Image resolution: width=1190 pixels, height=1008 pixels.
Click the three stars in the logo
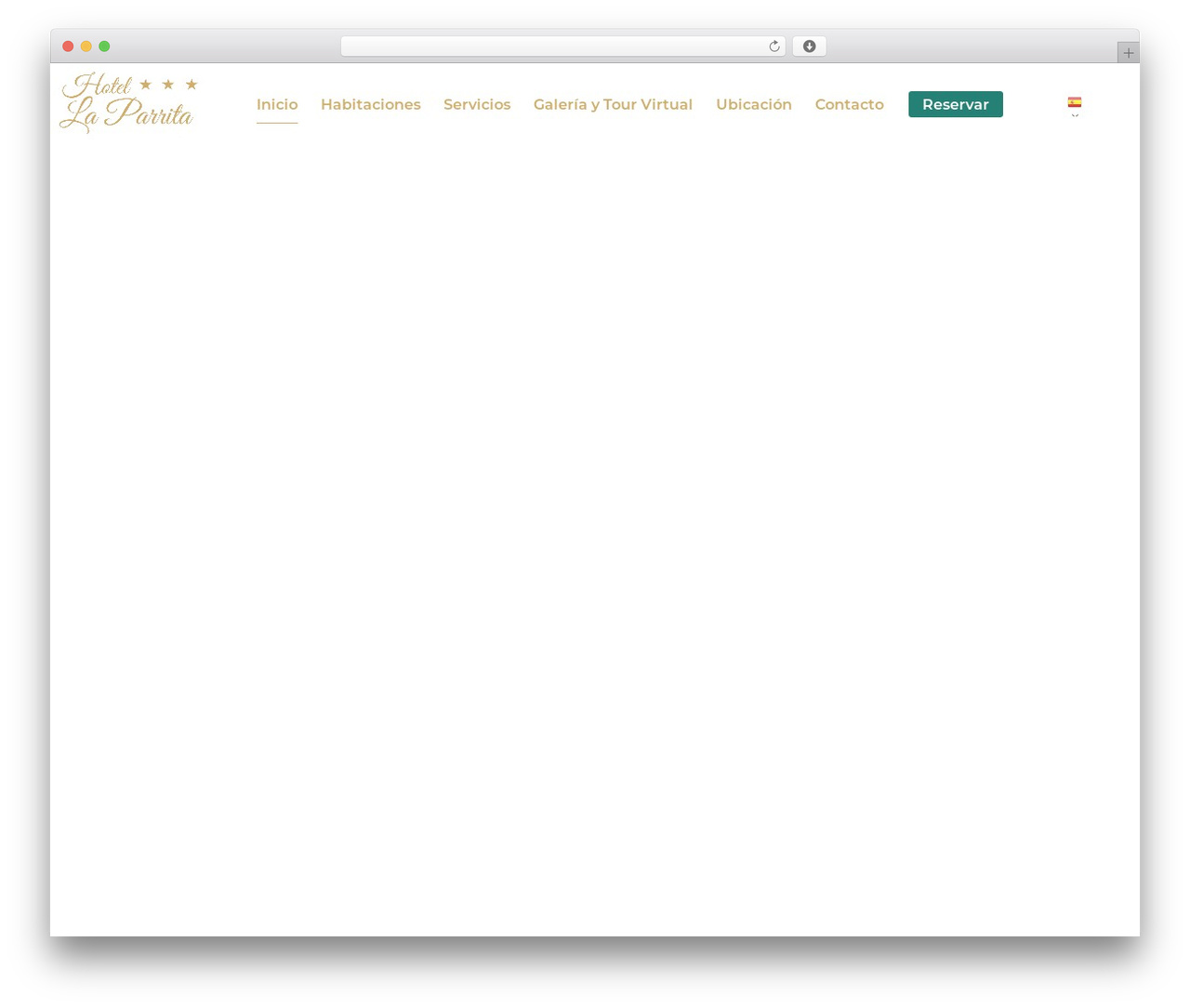[168, 85]
